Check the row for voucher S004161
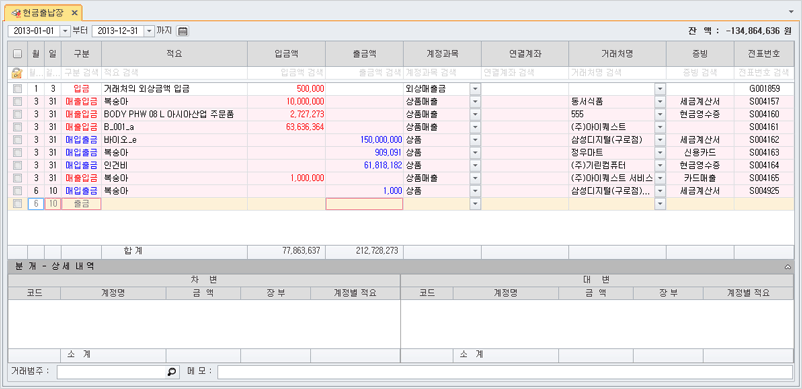Image resolution: width=802 pixels, height=389 pixels. click(17, 127)
